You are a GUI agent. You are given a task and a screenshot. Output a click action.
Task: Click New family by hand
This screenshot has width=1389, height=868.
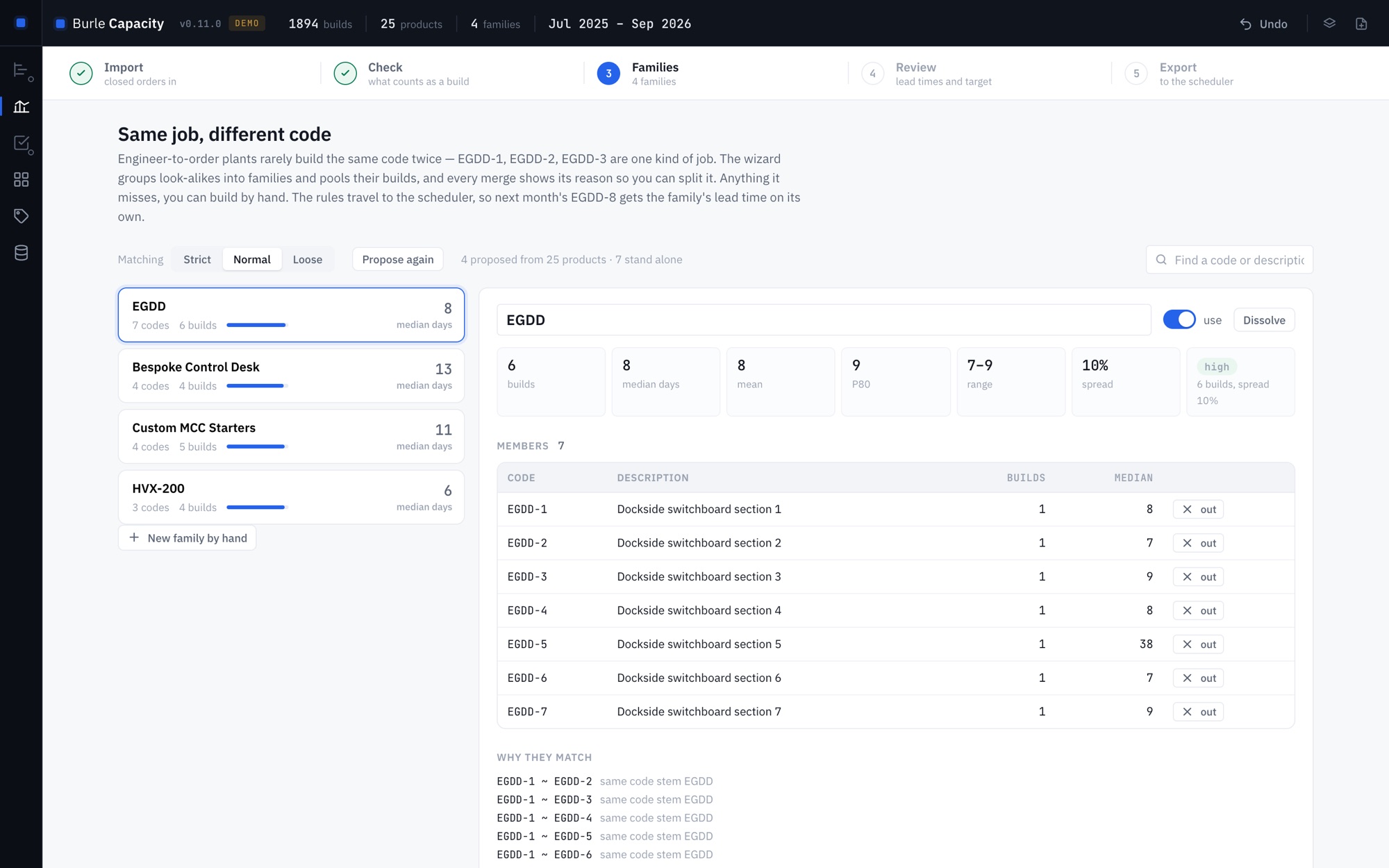[188, 537]
